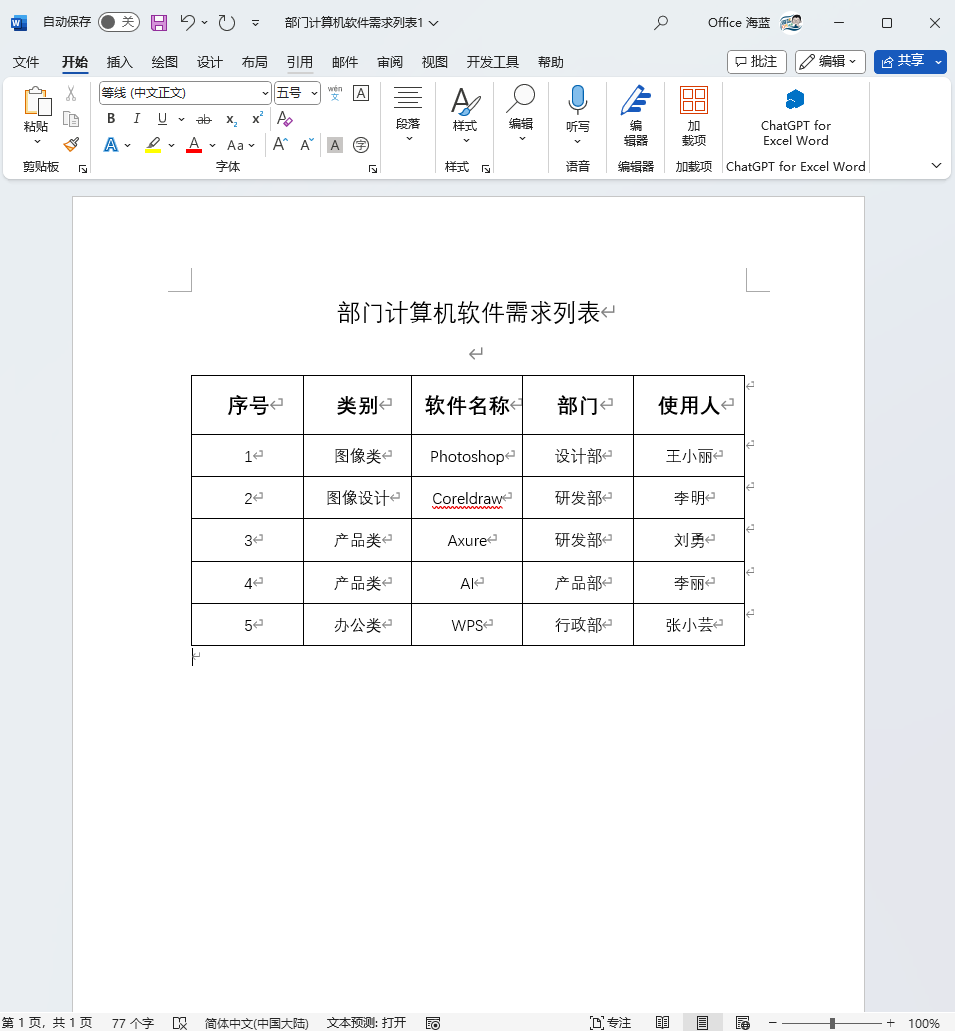
Task: Expand highlight color options arrow
Action: (171, 145)
